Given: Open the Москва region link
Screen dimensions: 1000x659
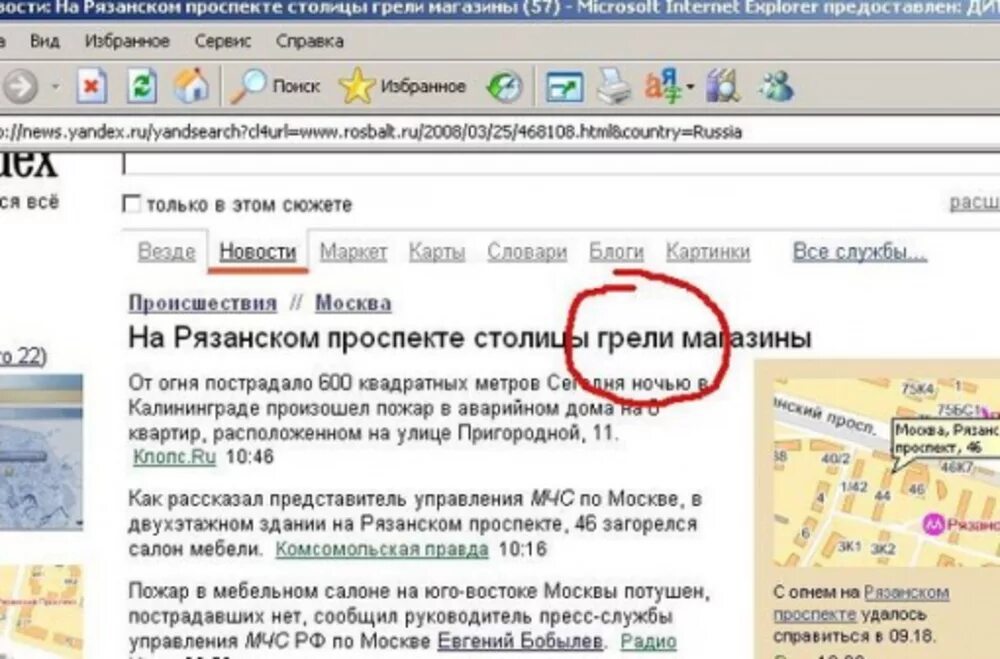Looking at the screenshot, I should pyautogui.click(x=353, y=302).
